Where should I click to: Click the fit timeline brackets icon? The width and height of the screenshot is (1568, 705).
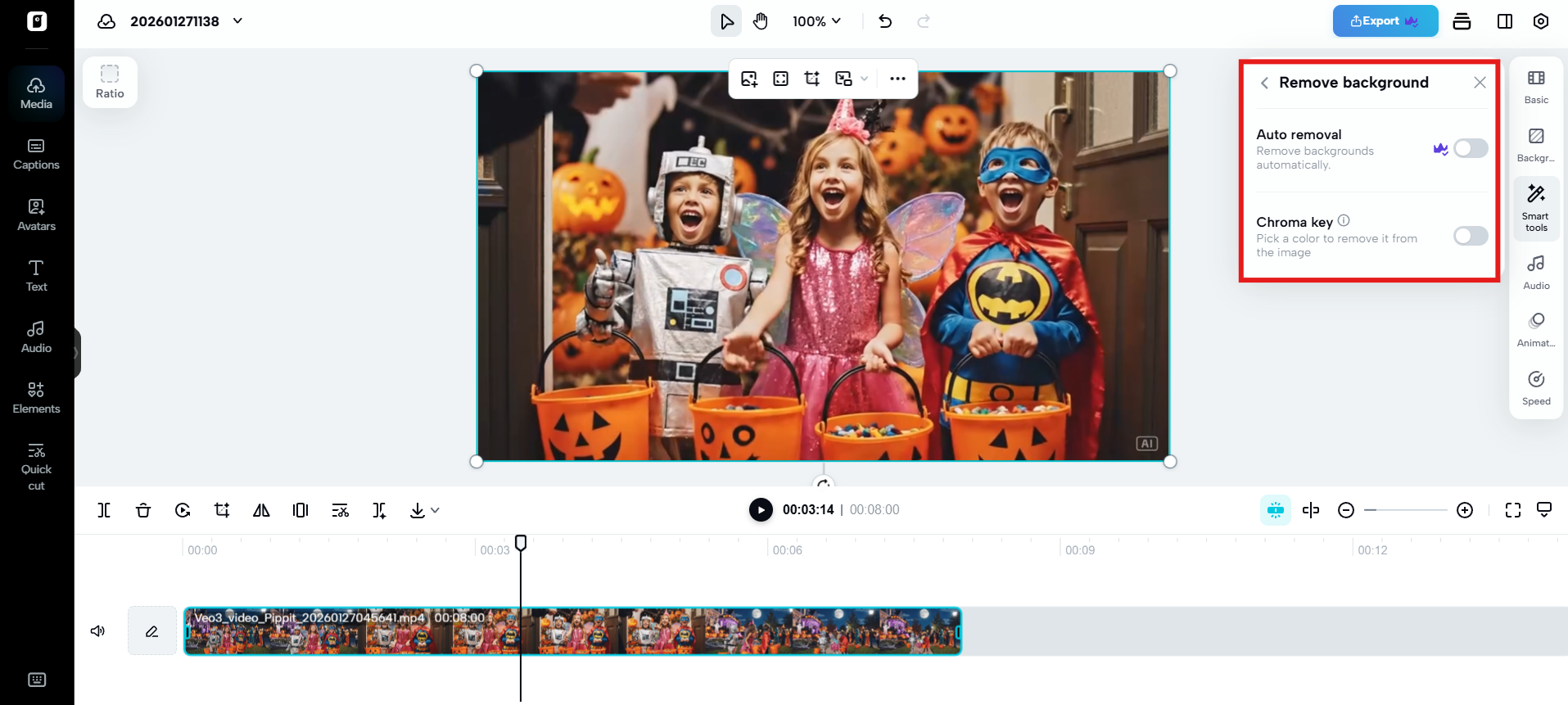click(1513, 510)
